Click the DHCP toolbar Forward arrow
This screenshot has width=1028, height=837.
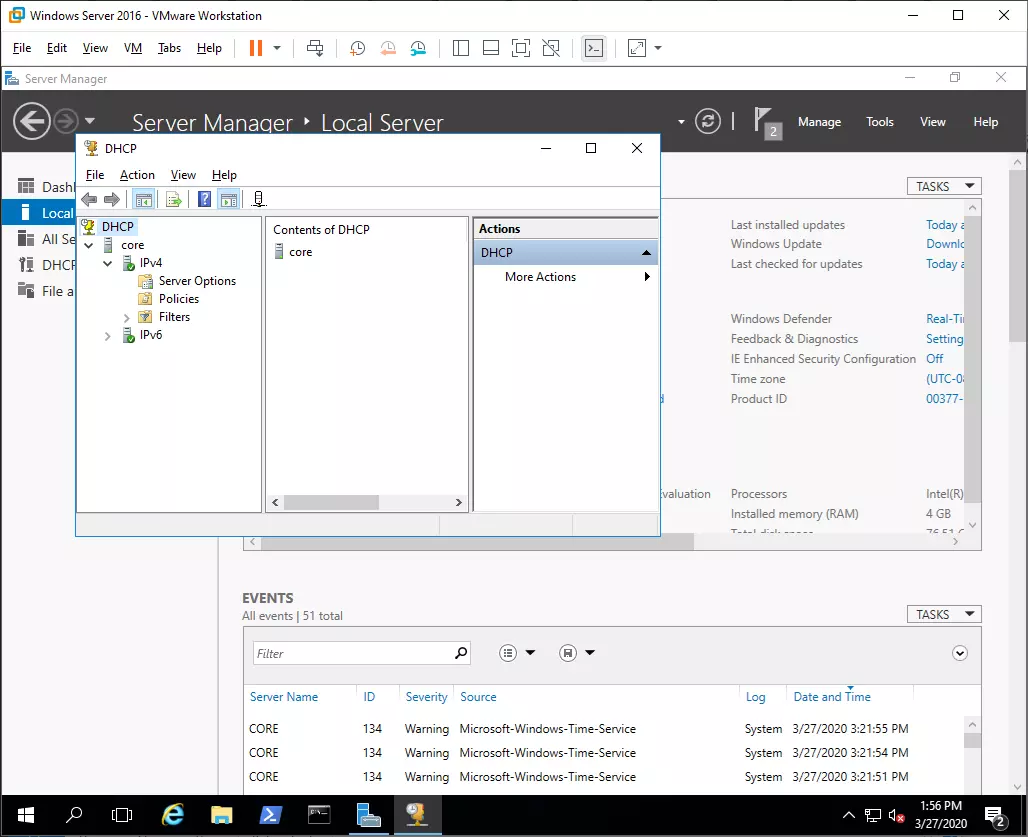pyautogui.click(x=112, y=199)
